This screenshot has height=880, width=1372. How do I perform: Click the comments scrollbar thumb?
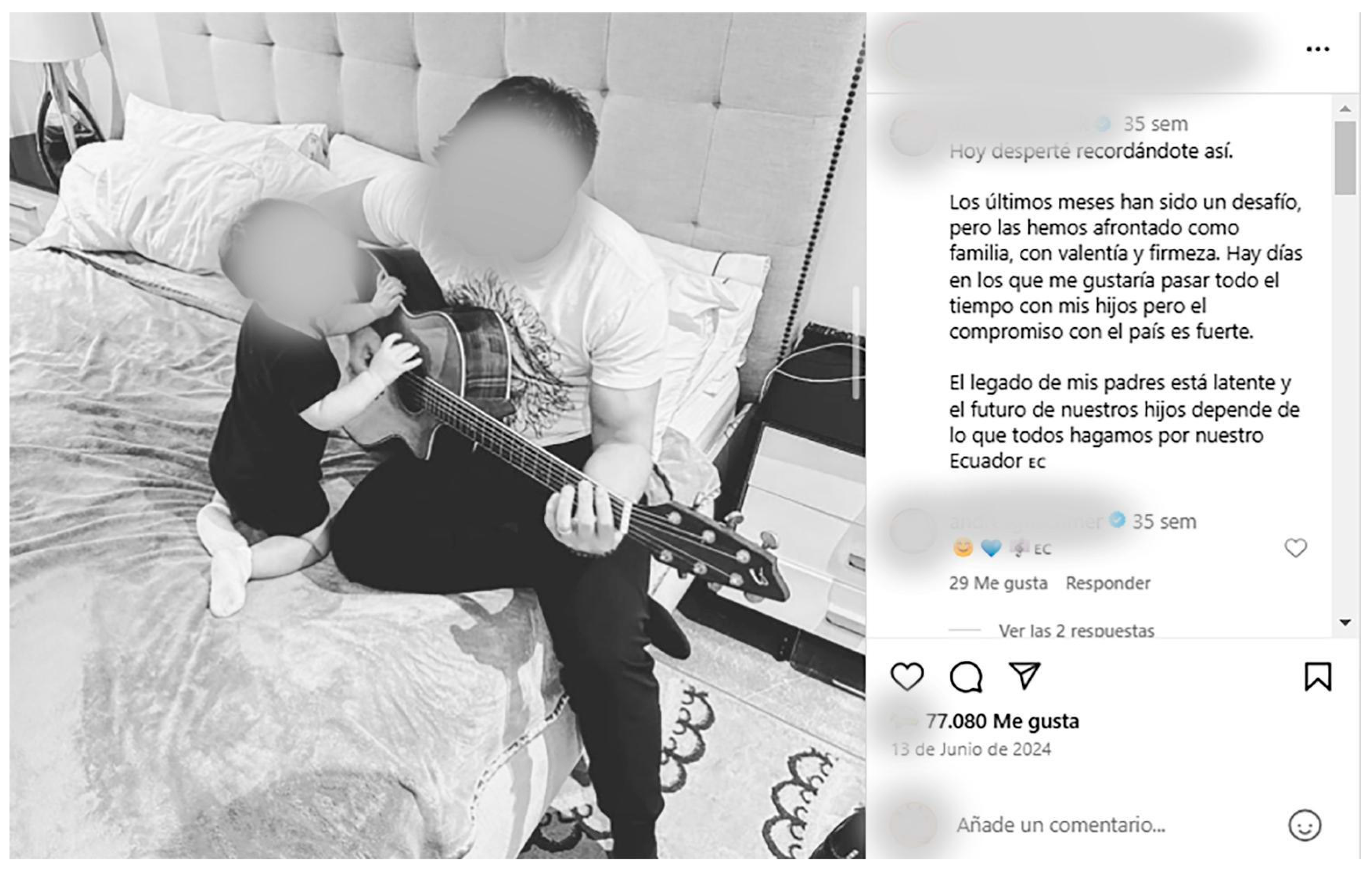[x=1345, y=158]
